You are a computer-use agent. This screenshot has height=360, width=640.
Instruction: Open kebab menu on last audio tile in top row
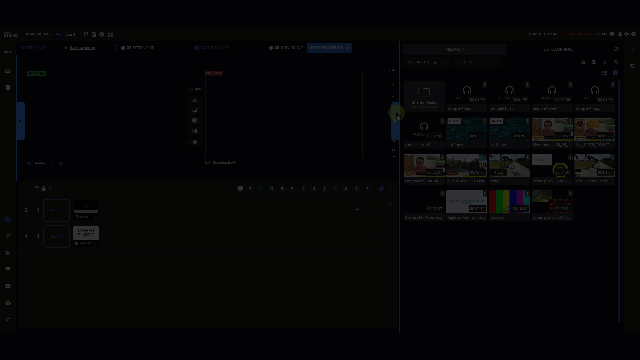[613, 85]
